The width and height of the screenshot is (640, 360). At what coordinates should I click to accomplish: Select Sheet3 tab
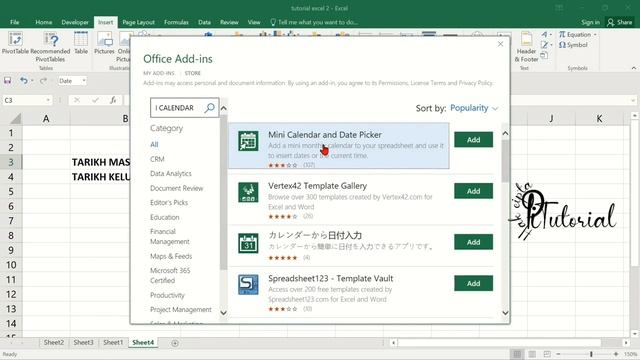pos(83,343)
